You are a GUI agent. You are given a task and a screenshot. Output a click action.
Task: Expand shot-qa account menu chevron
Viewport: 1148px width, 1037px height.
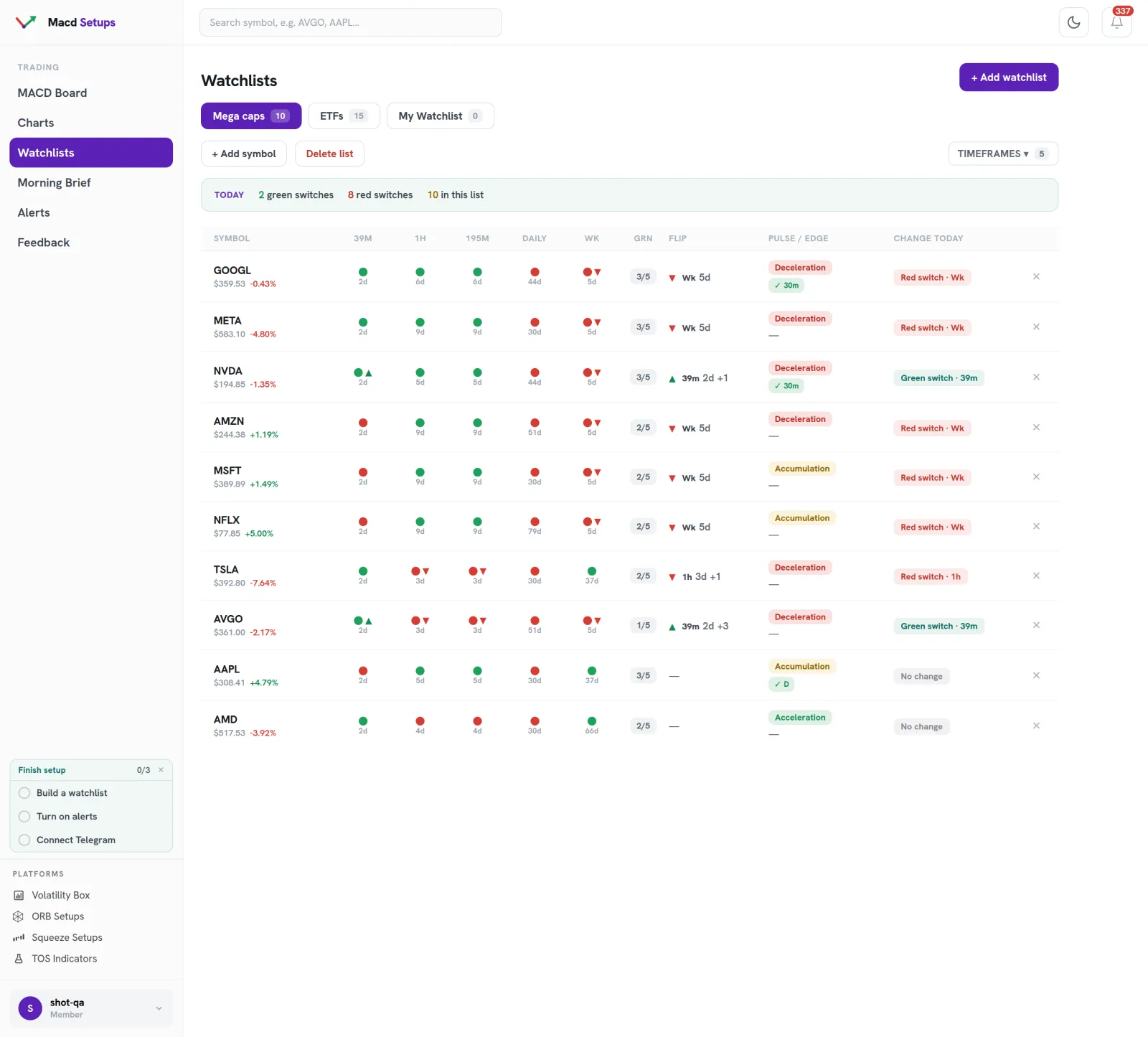pos(159,1008)
